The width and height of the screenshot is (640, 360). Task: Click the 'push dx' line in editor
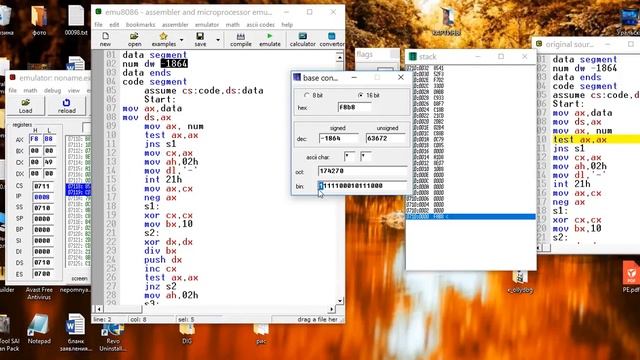tap(163, 260)
